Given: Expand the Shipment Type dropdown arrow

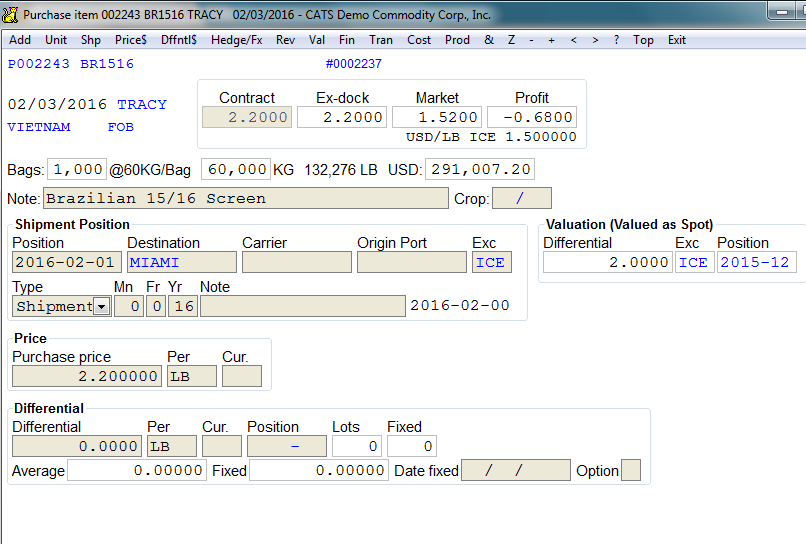Looking at the screenshot, I should click(102, 307).
